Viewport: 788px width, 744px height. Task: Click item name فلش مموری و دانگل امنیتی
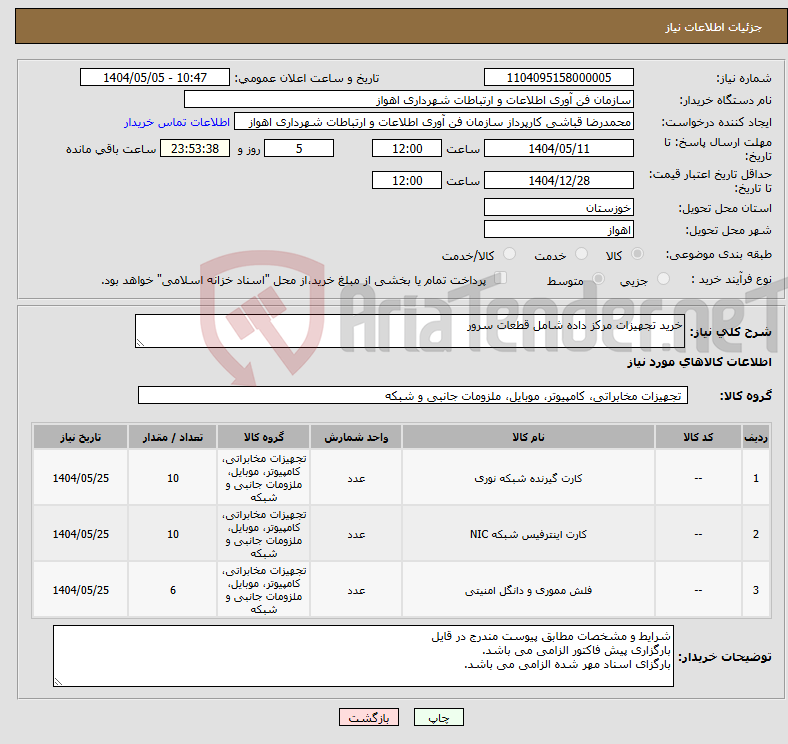click(x=528, y=590)
